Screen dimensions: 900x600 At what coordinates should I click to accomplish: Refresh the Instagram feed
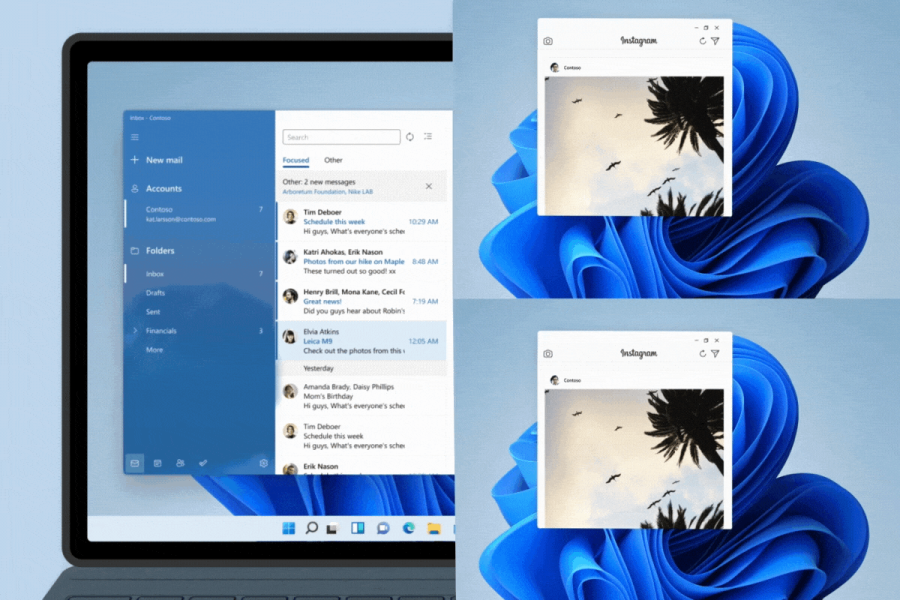[703, 40]
